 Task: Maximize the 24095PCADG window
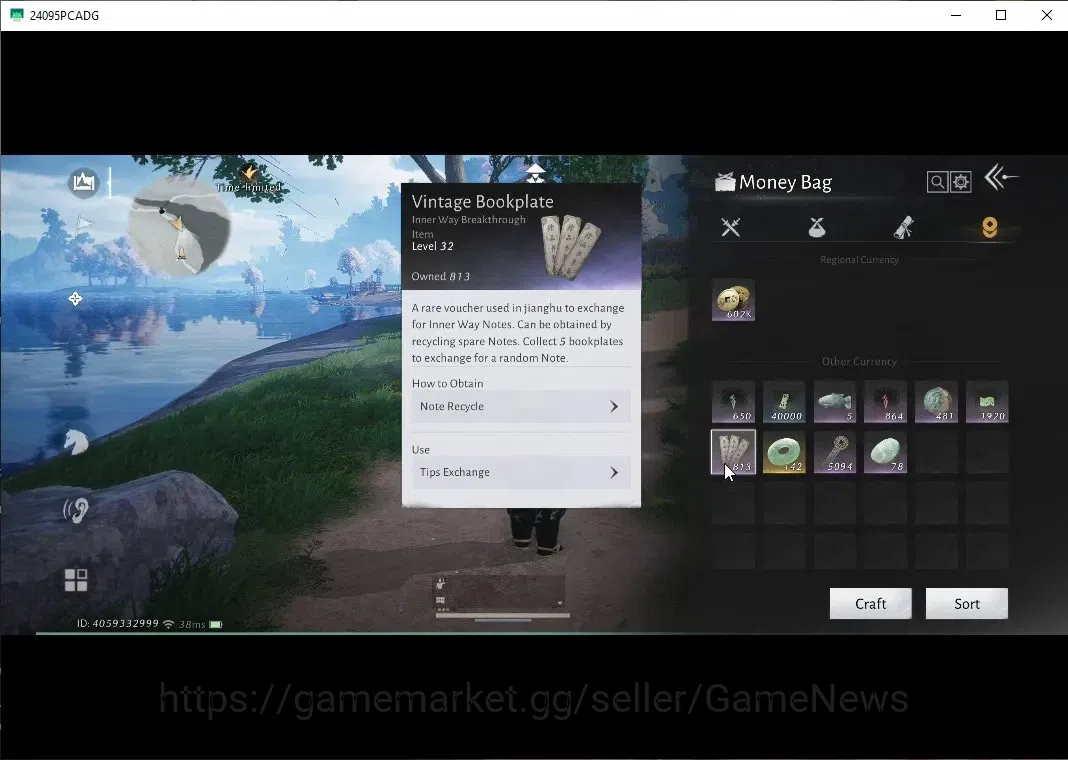click(1001, 15)
